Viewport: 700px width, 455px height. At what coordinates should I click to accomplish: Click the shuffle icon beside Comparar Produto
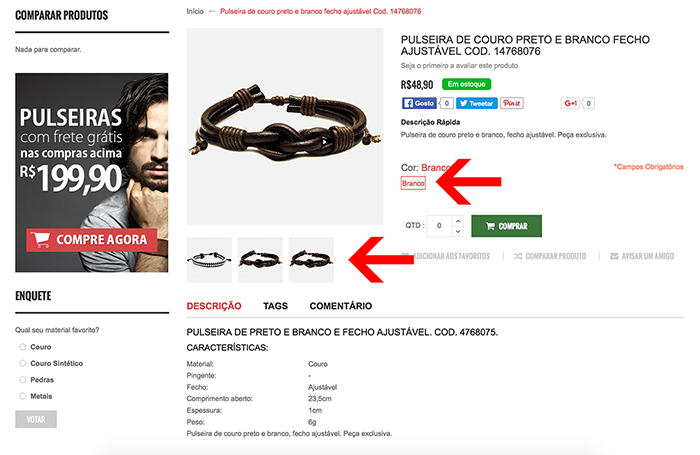[x=517, y=256]
